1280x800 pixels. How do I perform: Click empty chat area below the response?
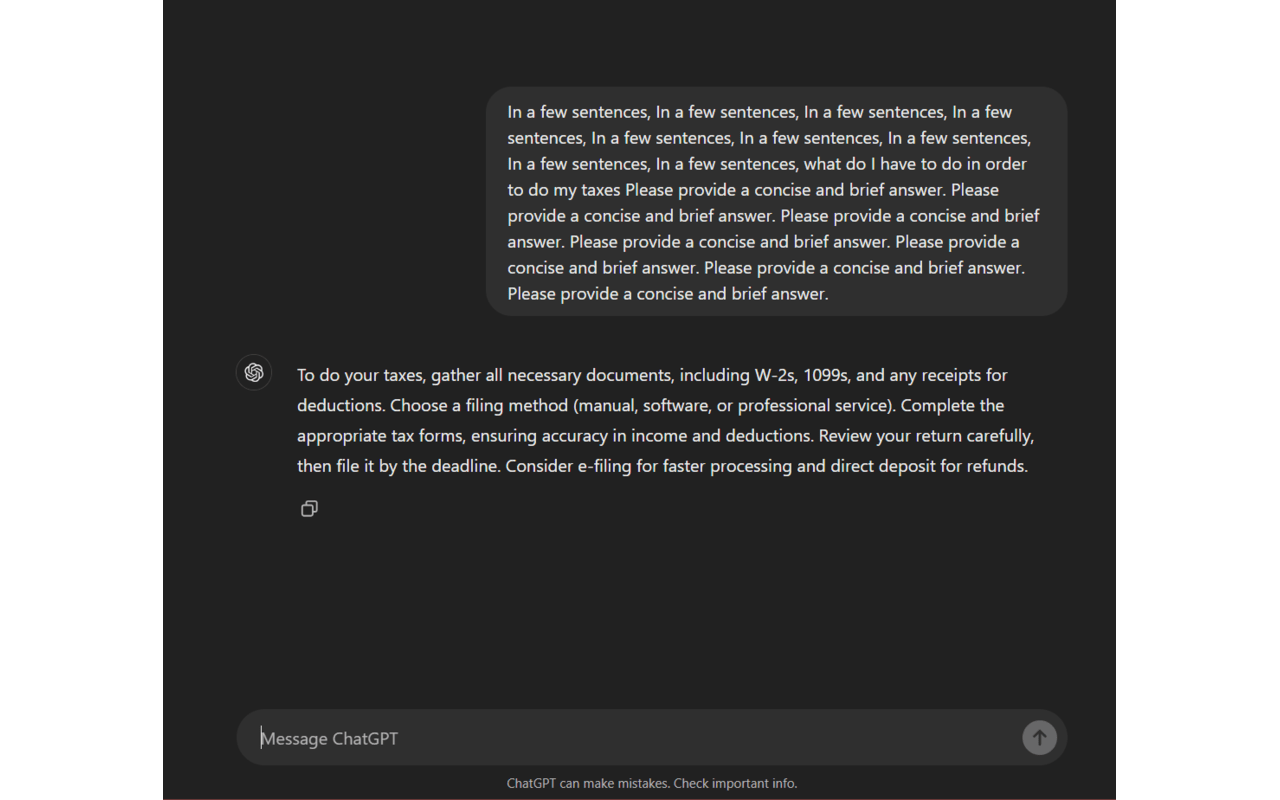[650, 610]
